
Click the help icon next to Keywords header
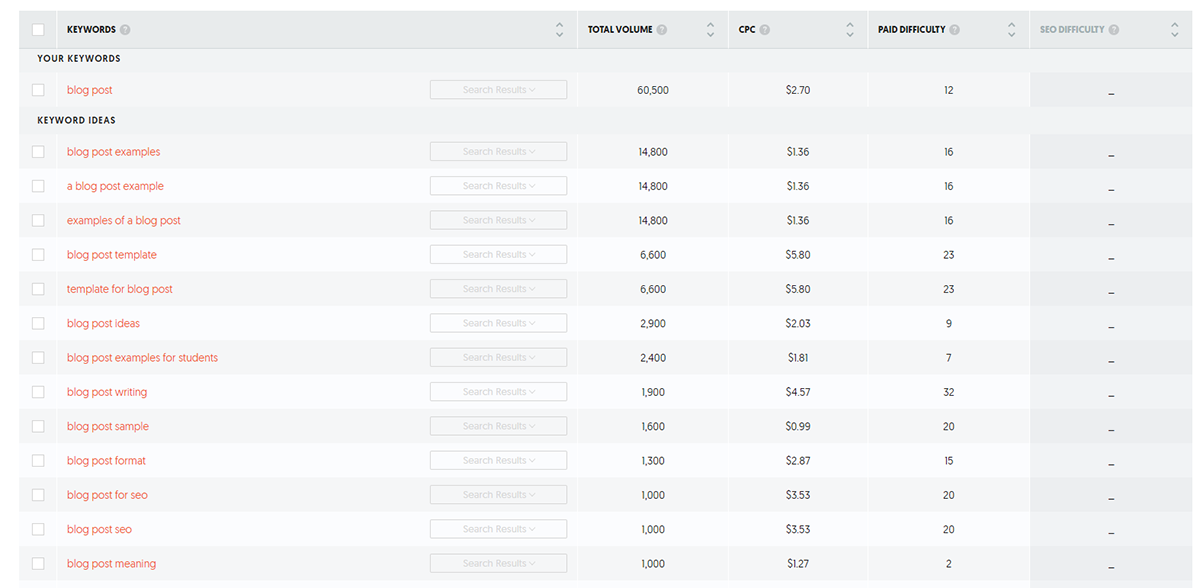tap(125, 30)
